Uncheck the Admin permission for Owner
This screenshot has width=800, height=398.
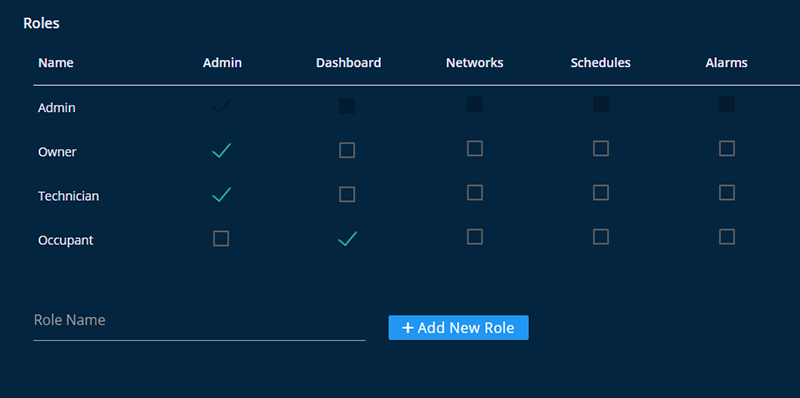pos(221,151)
